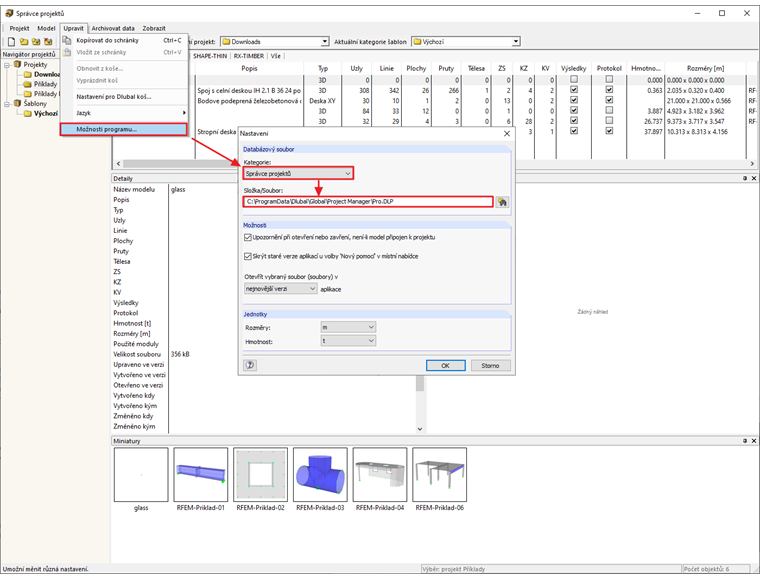
Task: Toggle Skrýt staré verze aplikací checkbox
Action: [248, 256]
